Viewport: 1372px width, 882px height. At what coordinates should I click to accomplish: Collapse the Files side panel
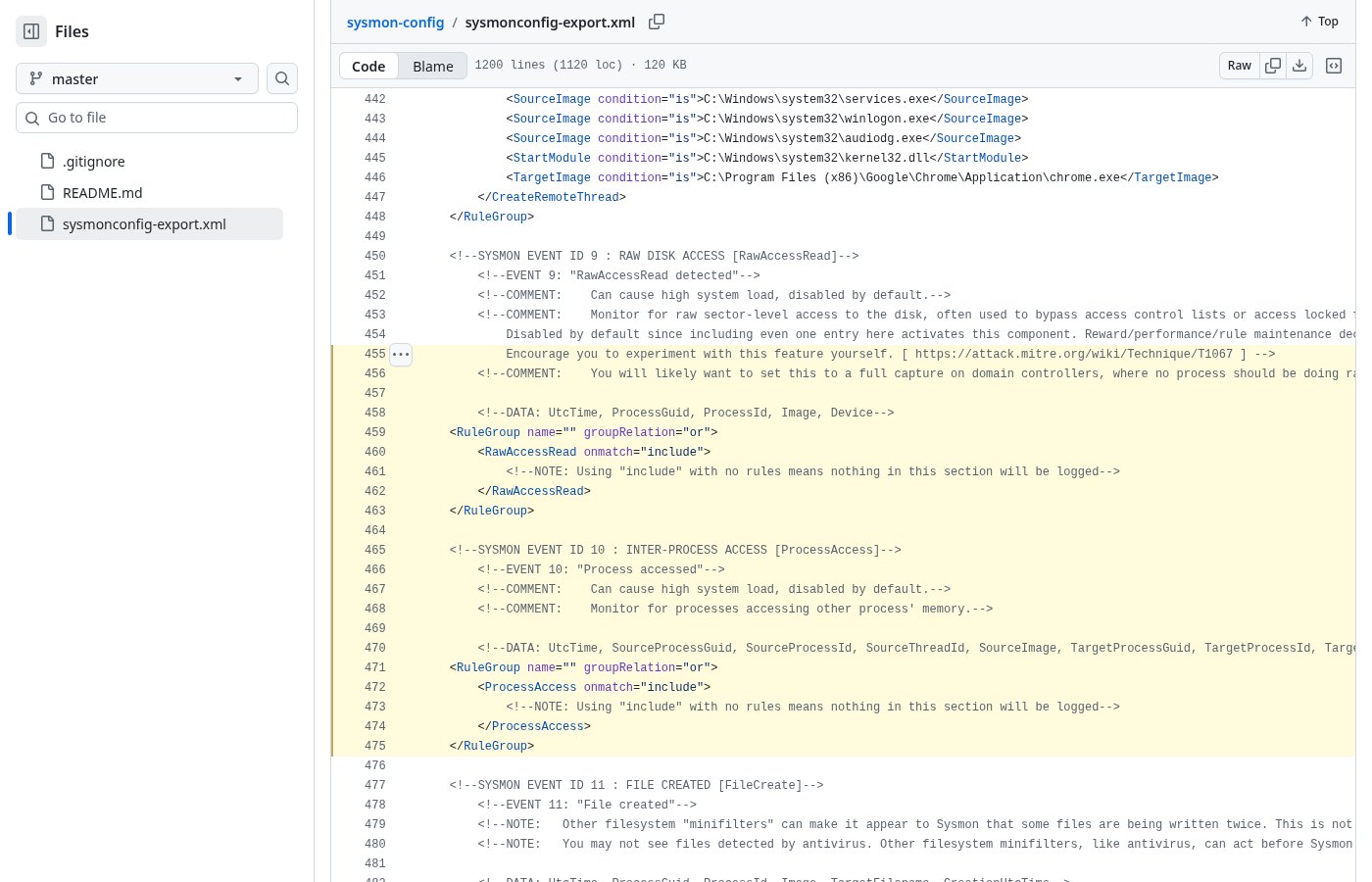pyautogui.click(x=31, y=31)
